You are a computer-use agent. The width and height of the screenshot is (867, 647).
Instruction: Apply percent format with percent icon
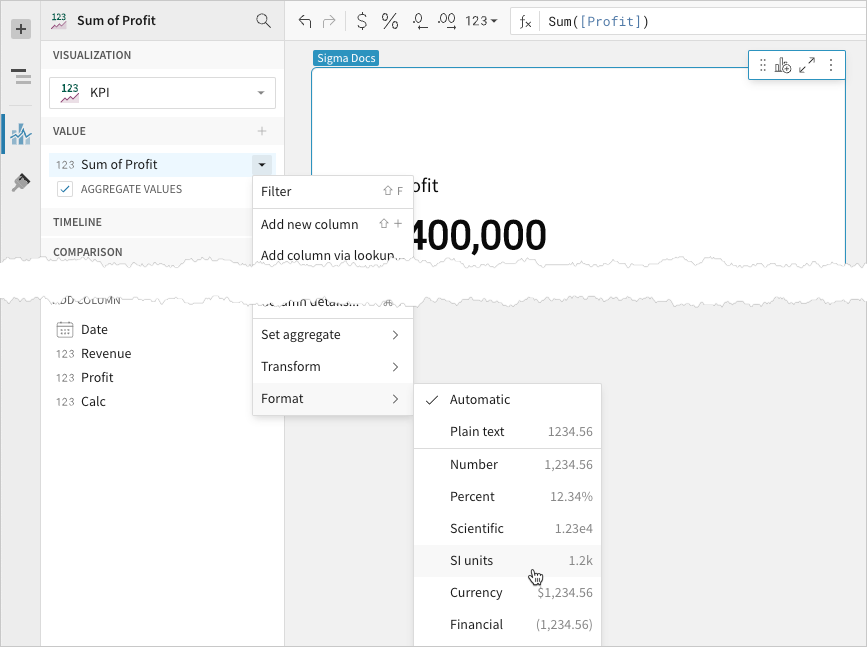390,21
